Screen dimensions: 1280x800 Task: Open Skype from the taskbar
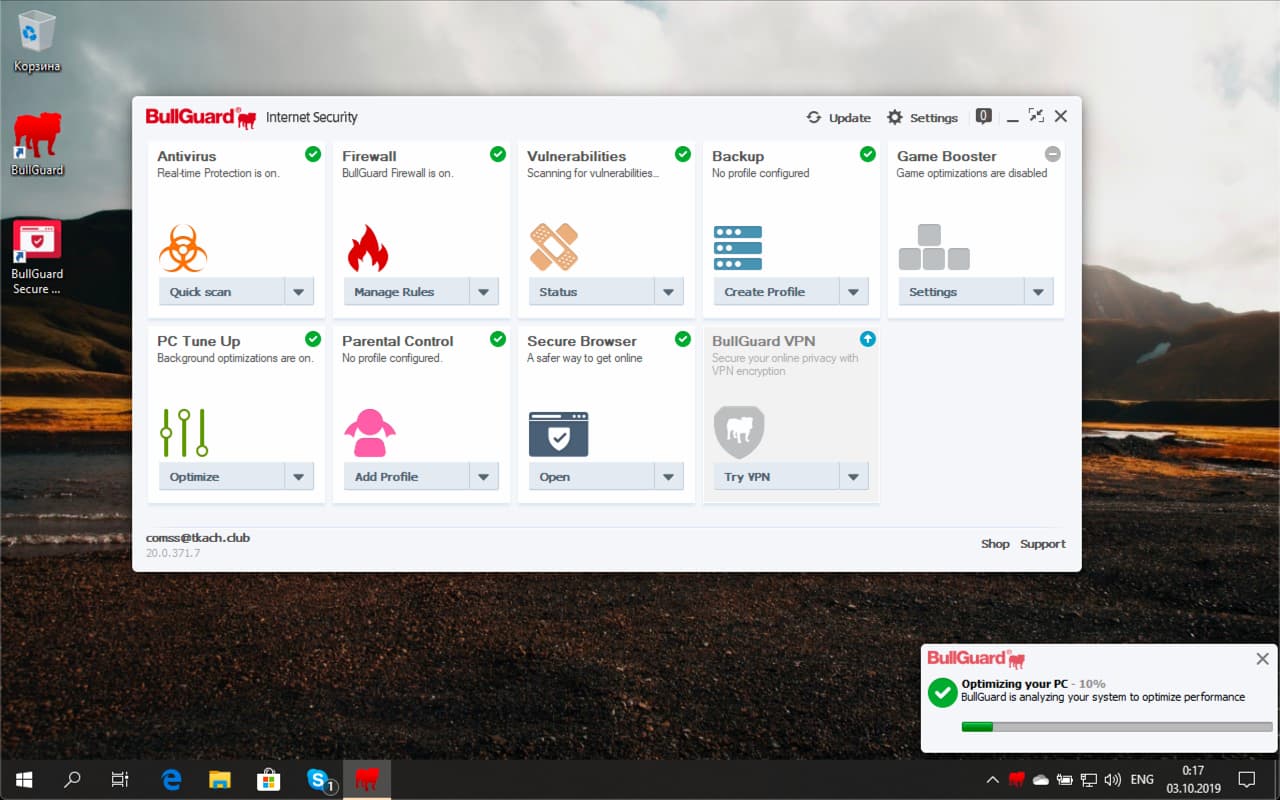coord(320,779)
